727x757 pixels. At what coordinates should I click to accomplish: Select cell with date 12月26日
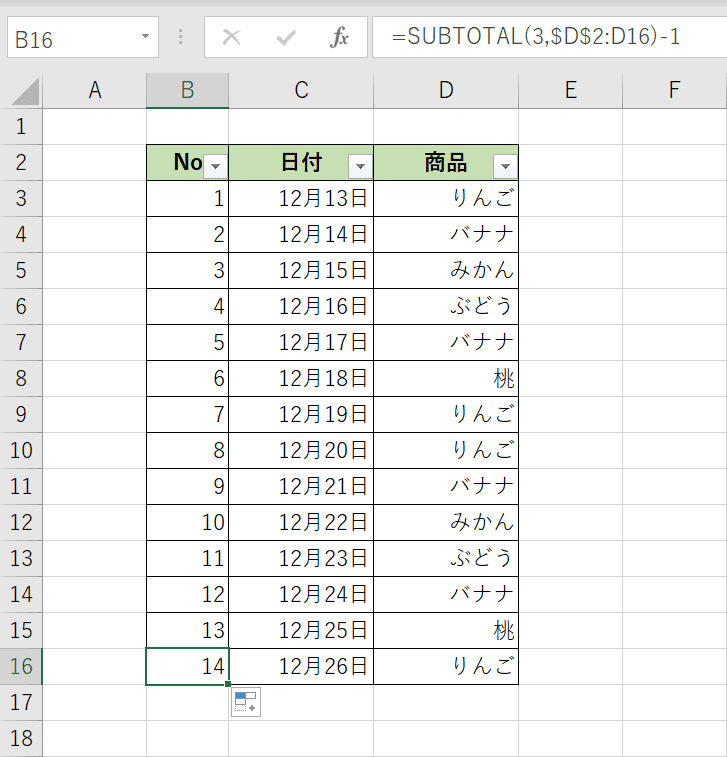[x=301, y=667]
